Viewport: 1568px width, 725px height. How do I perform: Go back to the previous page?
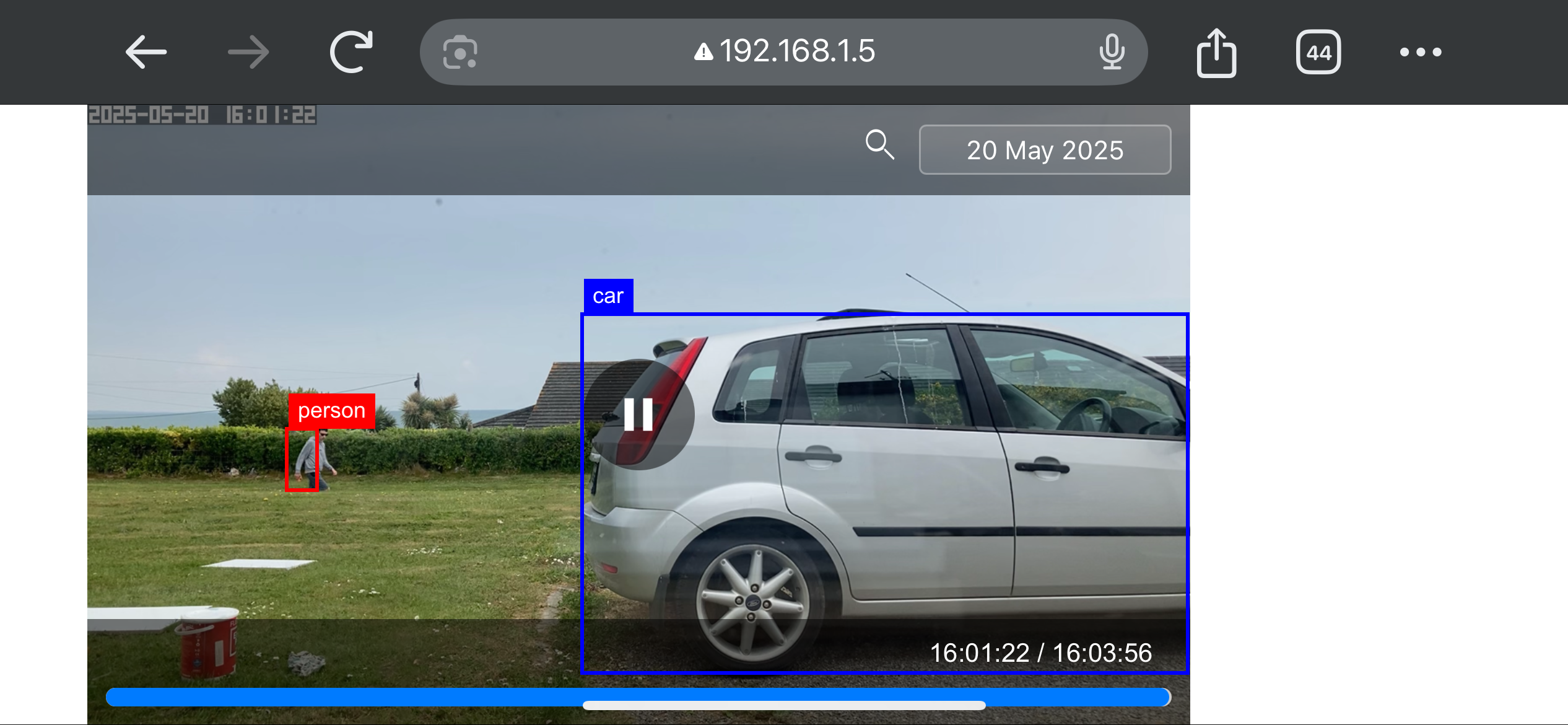coord(146,52)
